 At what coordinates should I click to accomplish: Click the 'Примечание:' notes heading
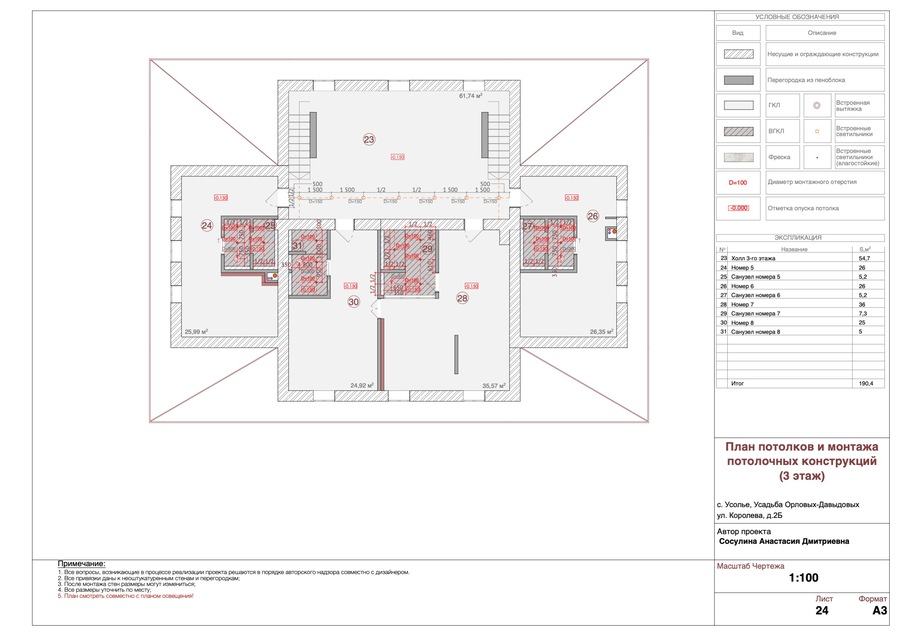tap(82, 564)
